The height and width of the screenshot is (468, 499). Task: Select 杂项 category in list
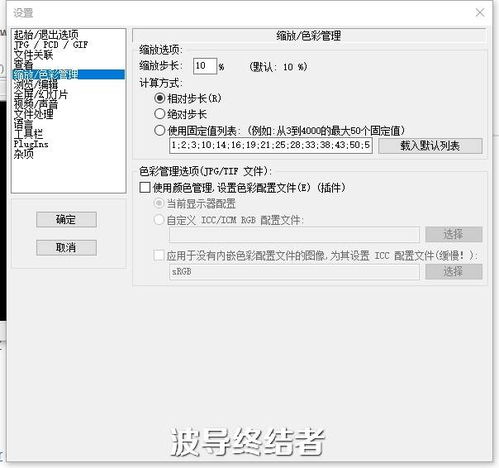pyautogui.click(x=24, y=154)
